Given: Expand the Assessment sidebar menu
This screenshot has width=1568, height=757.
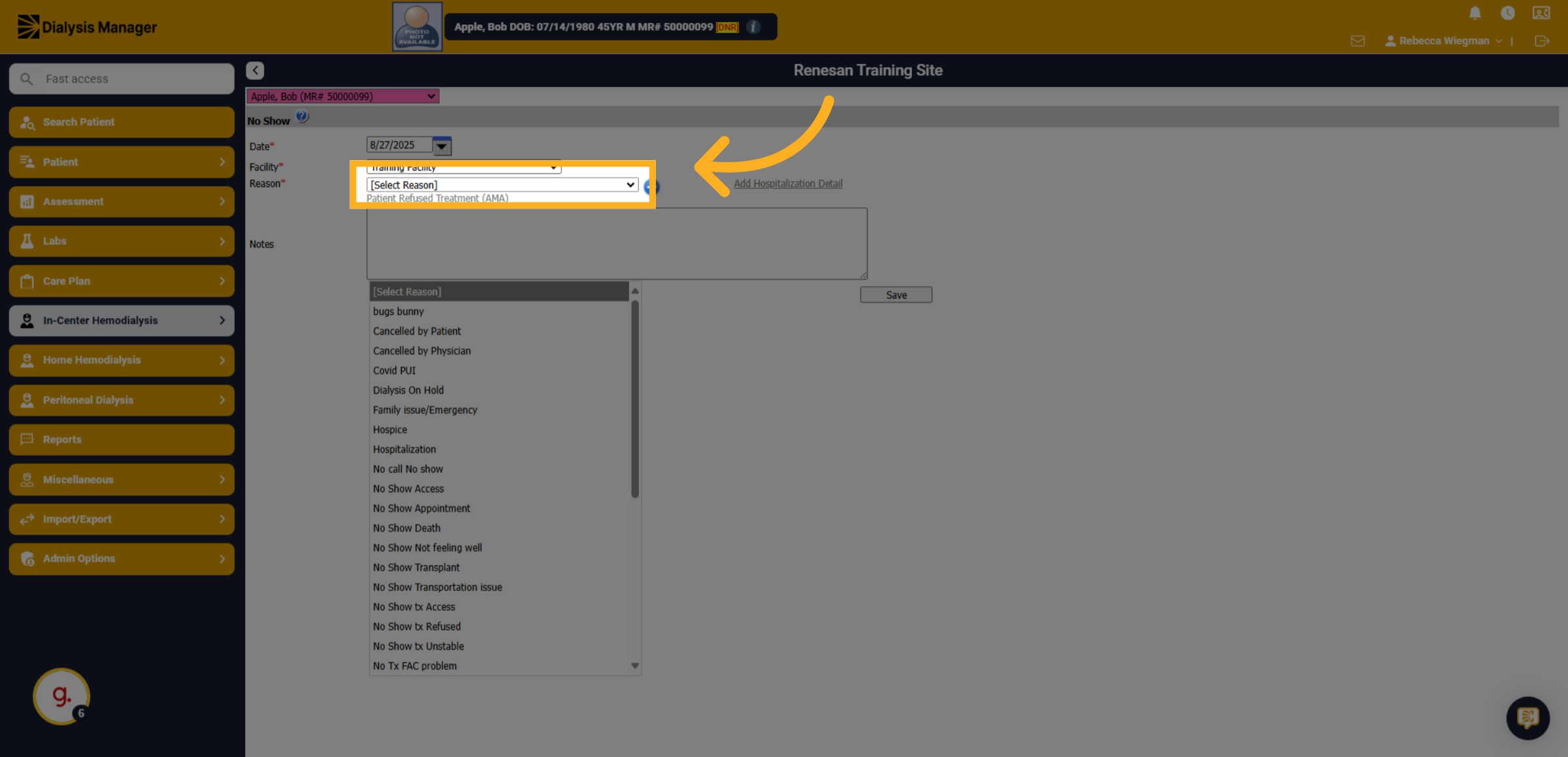Looking at the screenshot, I should (x=122, y=202).
